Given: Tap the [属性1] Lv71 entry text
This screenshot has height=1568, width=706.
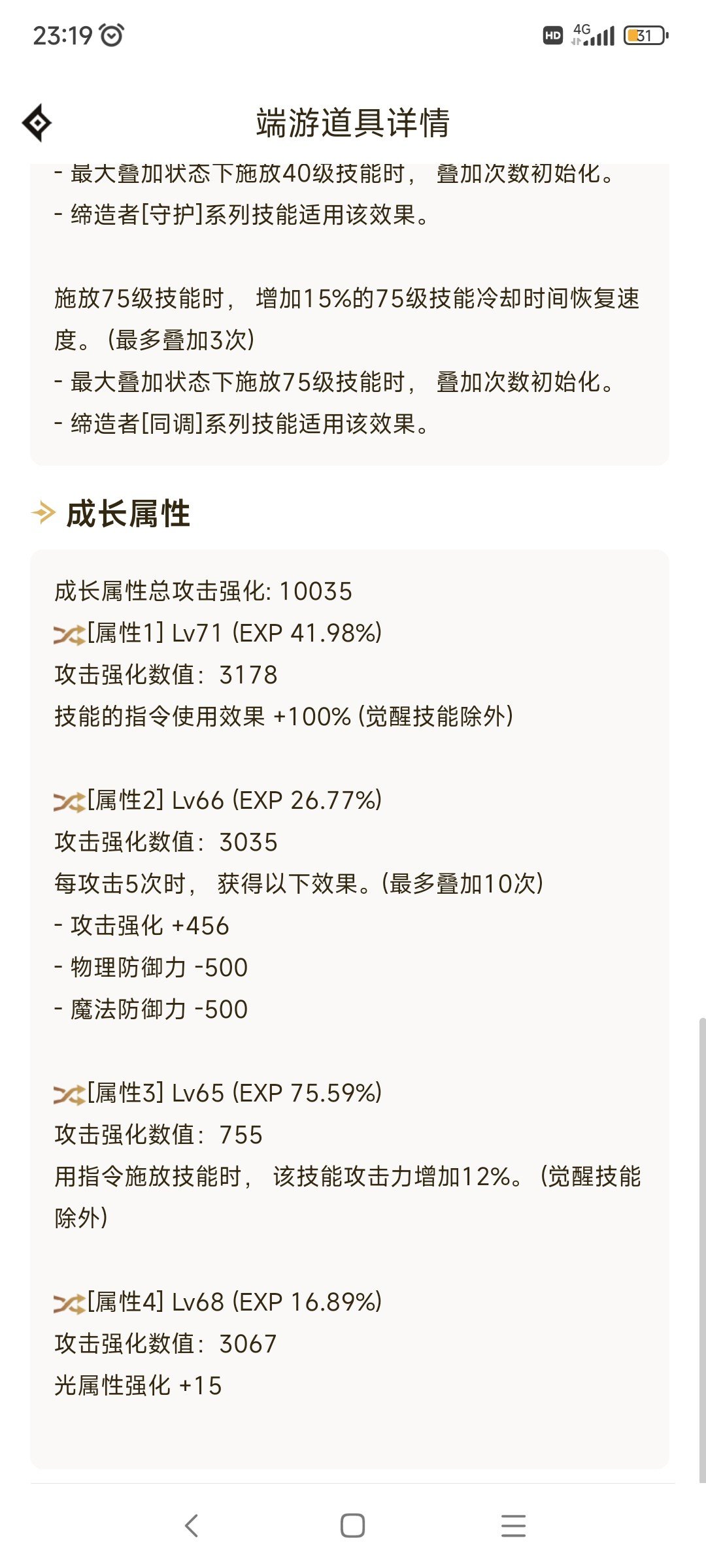Looking at the screenshot, I should (234, 633).
